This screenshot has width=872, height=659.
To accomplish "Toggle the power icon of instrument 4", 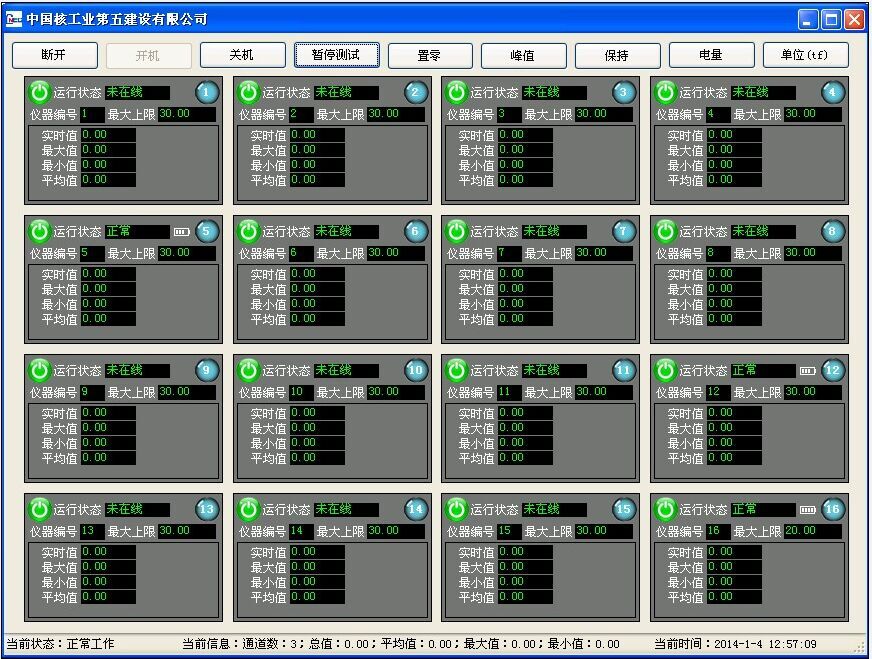I will click(666, 92).
